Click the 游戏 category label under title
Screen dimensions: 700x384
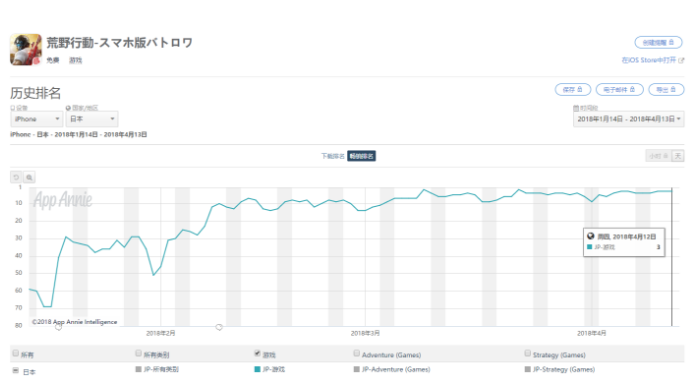pyautogui.click(x=75, y=60)
